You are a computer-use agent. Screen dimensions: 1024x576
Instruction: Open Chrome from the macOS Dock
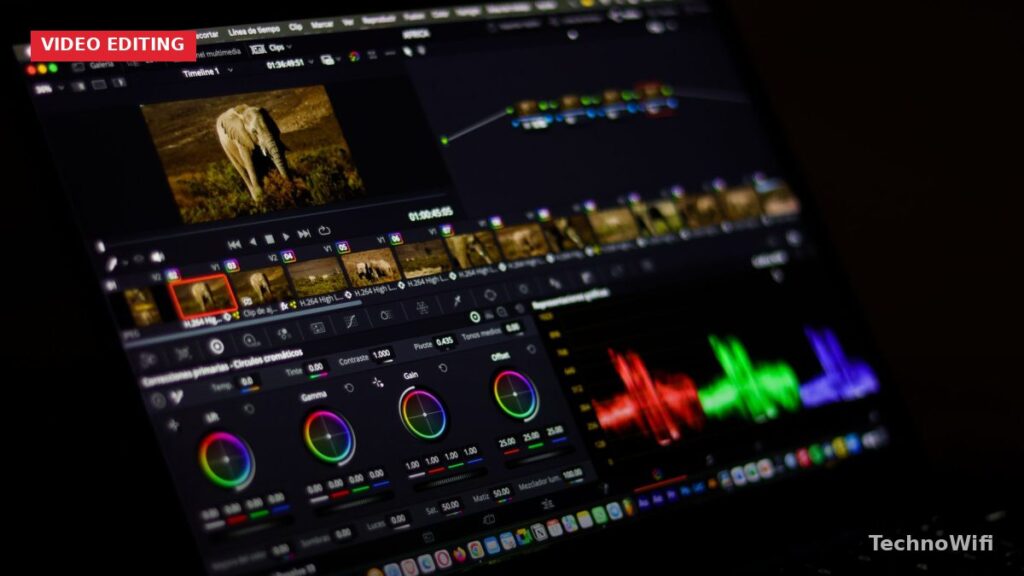(x=475, y=550)
